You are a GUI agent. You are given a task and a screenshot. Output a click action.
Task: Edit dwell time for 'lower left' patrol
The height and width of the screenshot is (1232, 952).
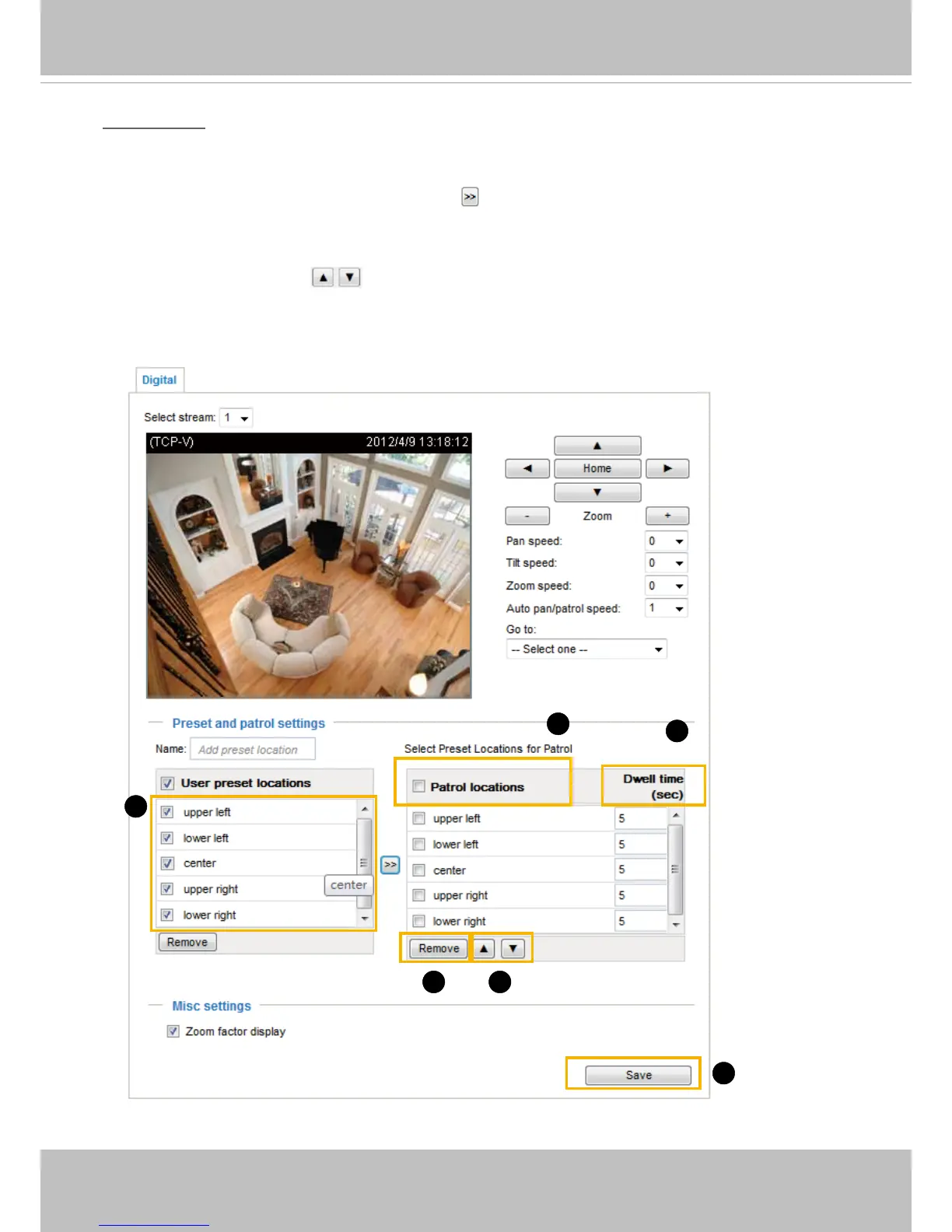pyautogui.click(x=641, y=844)
